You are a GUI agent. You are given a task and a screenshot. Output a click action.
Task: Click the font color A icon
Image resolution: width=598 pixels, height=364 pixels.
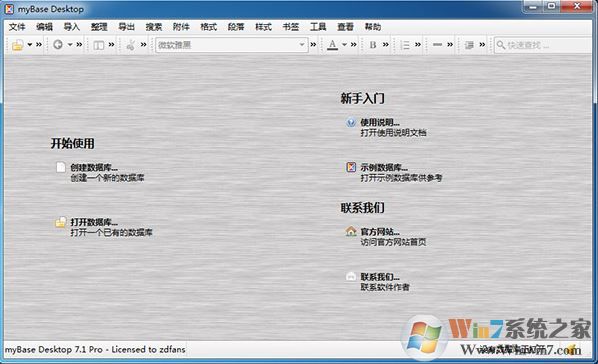[x=333, y=45]
